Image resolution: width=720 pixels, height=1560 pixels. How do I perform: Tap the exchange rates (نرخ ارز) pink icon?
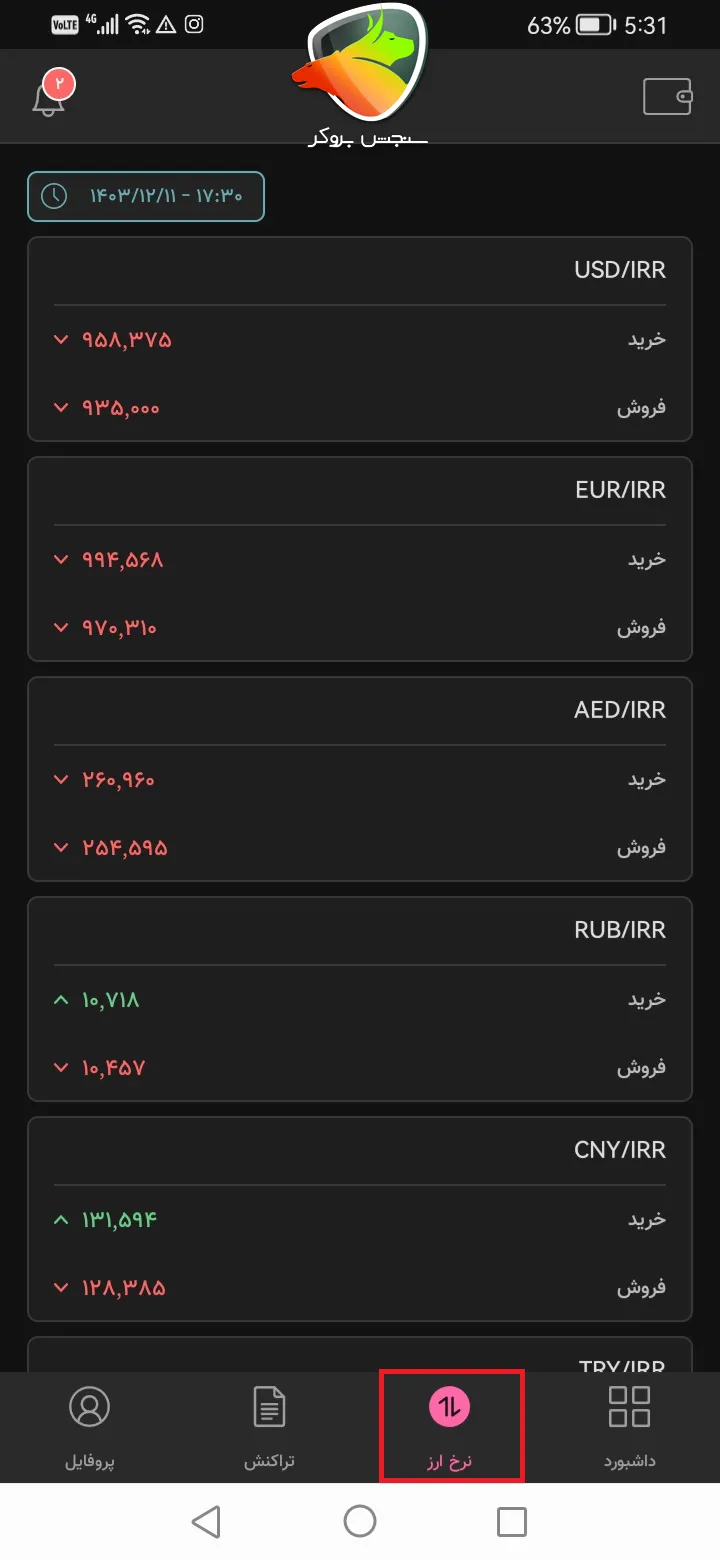click(x=452, y=1406)
